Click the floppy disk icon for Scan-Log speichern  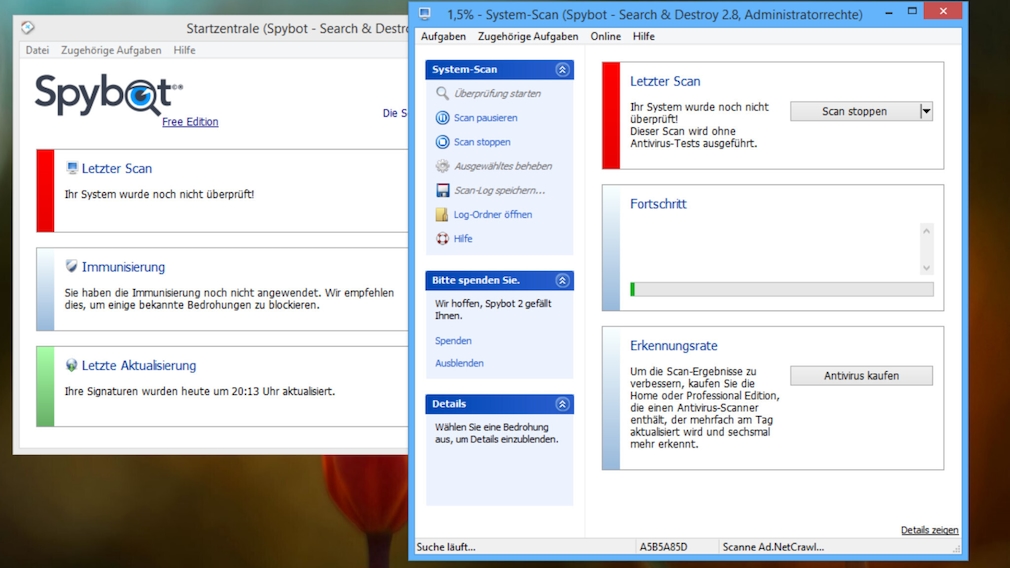click(442, 190)
